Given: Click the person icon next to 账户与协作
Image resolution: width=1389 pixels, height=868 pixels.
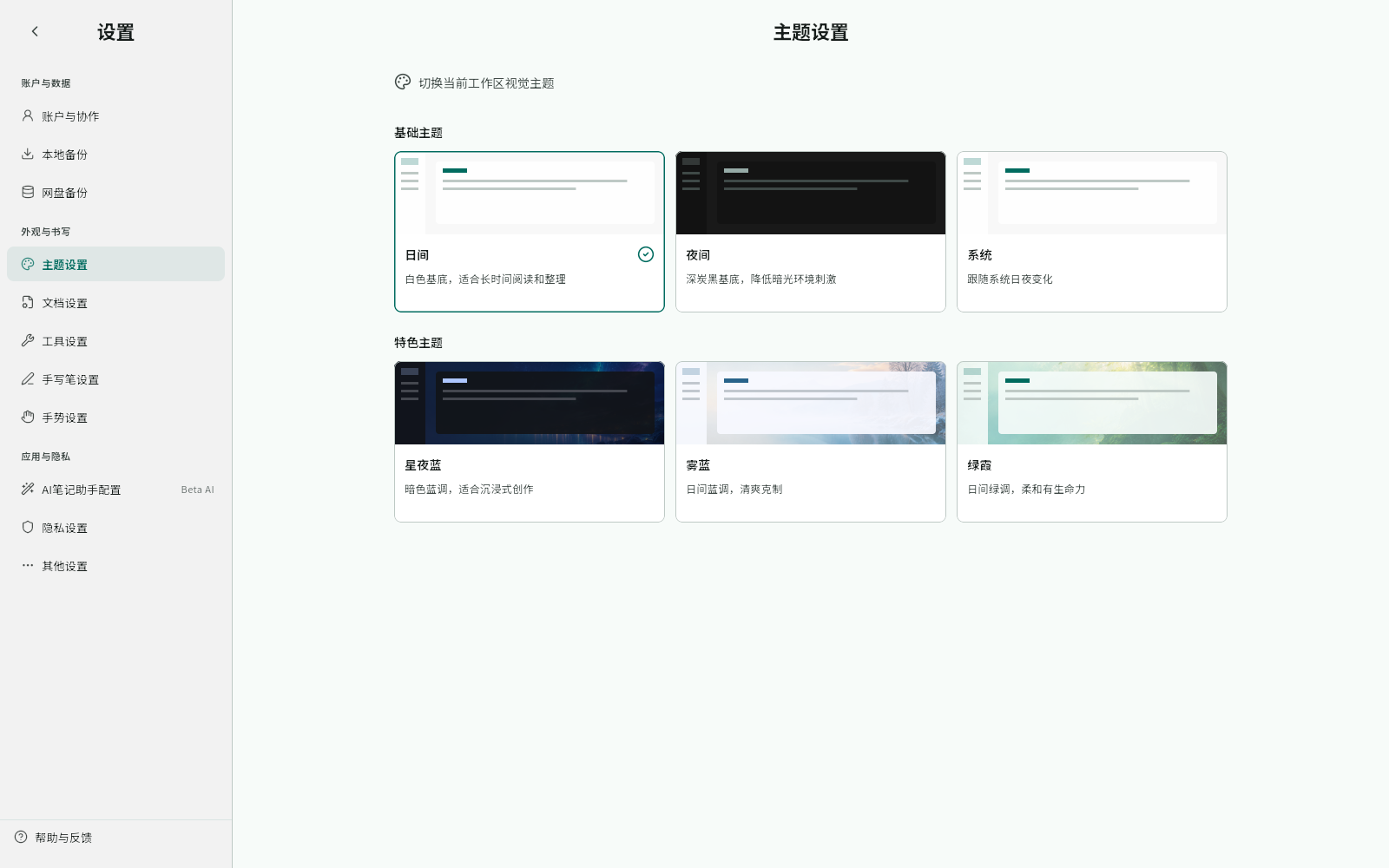Looking at the screenshot, I should [28, 115].
